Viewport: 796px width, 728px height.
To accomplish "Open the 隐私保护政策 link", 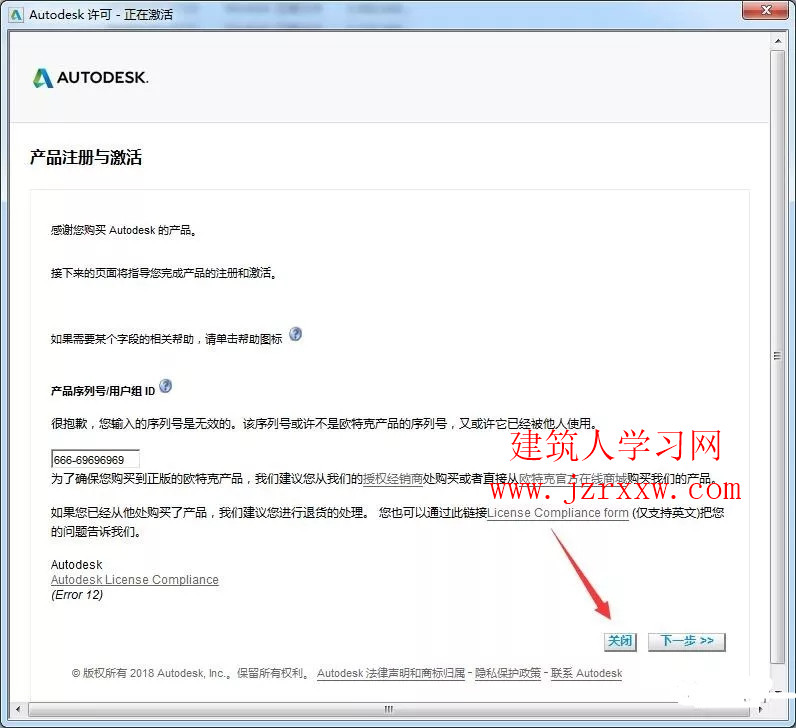I will pos(508,673).
